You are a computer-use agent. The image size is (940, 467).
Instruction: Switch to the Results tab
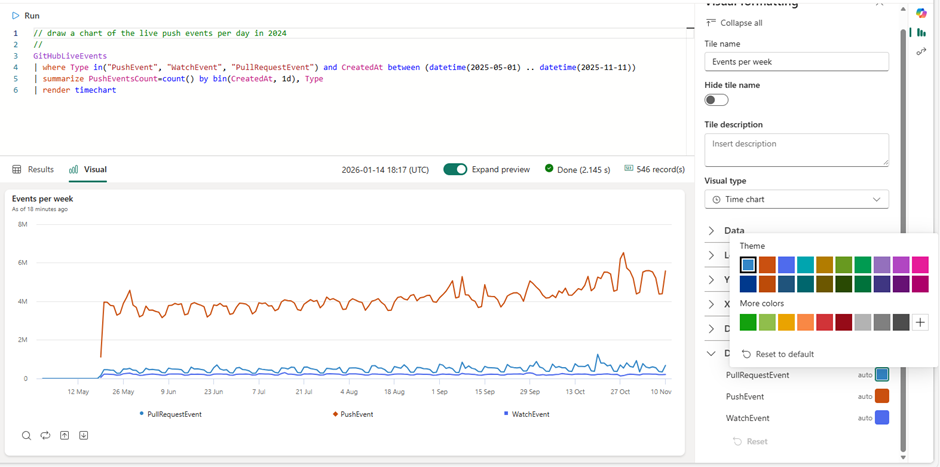[x=34, y=170]
